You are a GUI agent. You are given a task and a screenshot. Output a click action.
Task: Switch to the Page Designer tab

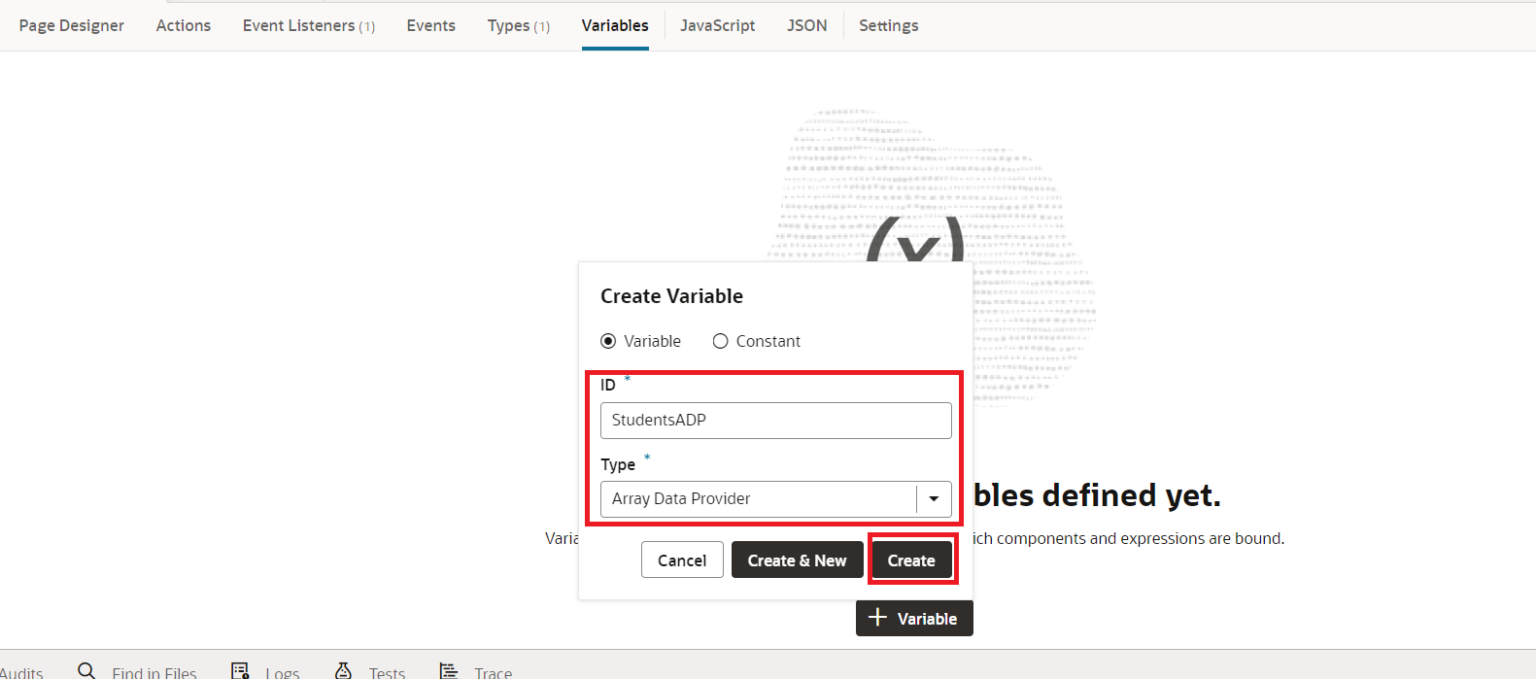(x=71, y=25)
